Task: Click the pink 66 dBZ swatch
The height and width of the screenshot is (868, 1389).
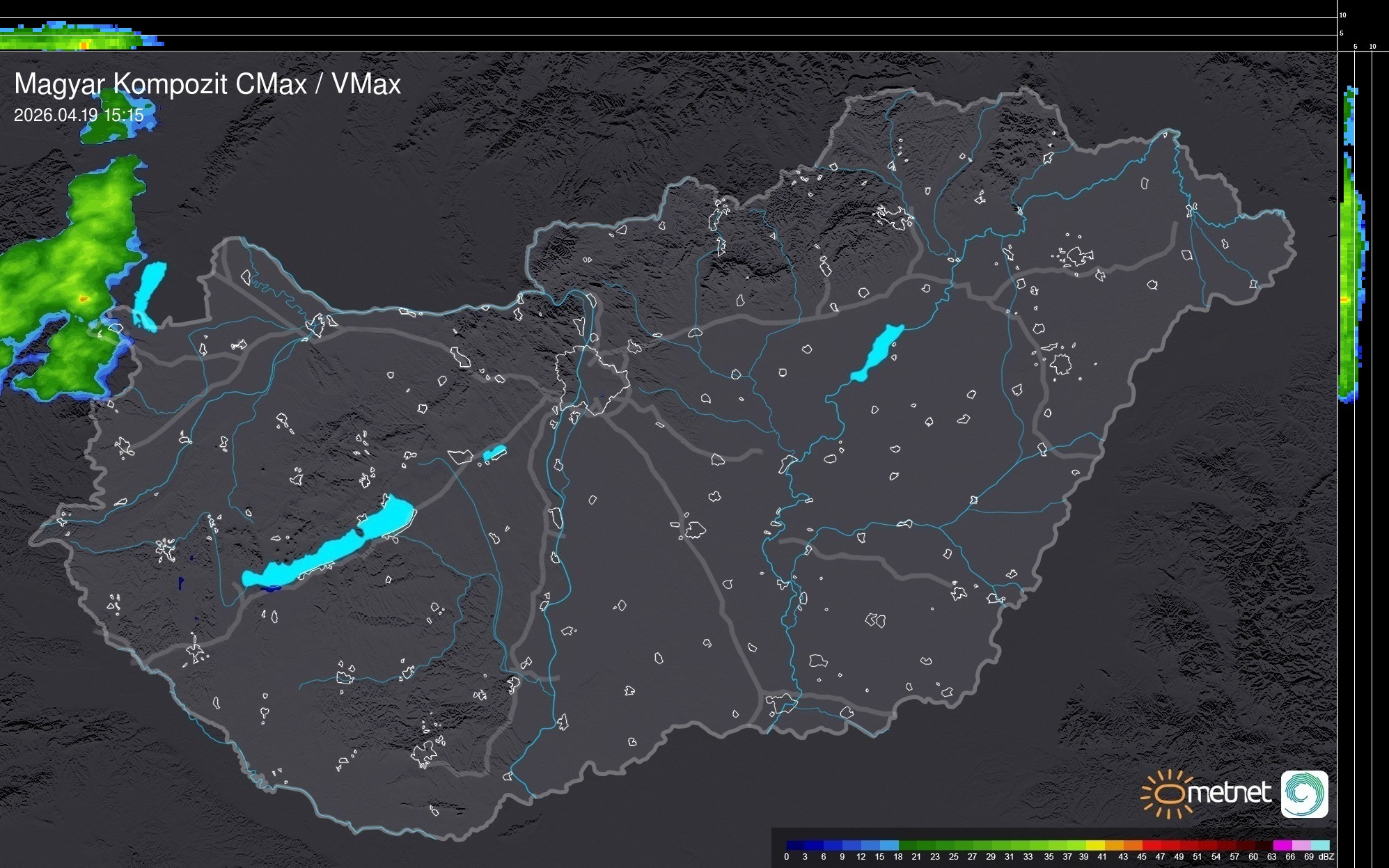Action: [1300, 845]
